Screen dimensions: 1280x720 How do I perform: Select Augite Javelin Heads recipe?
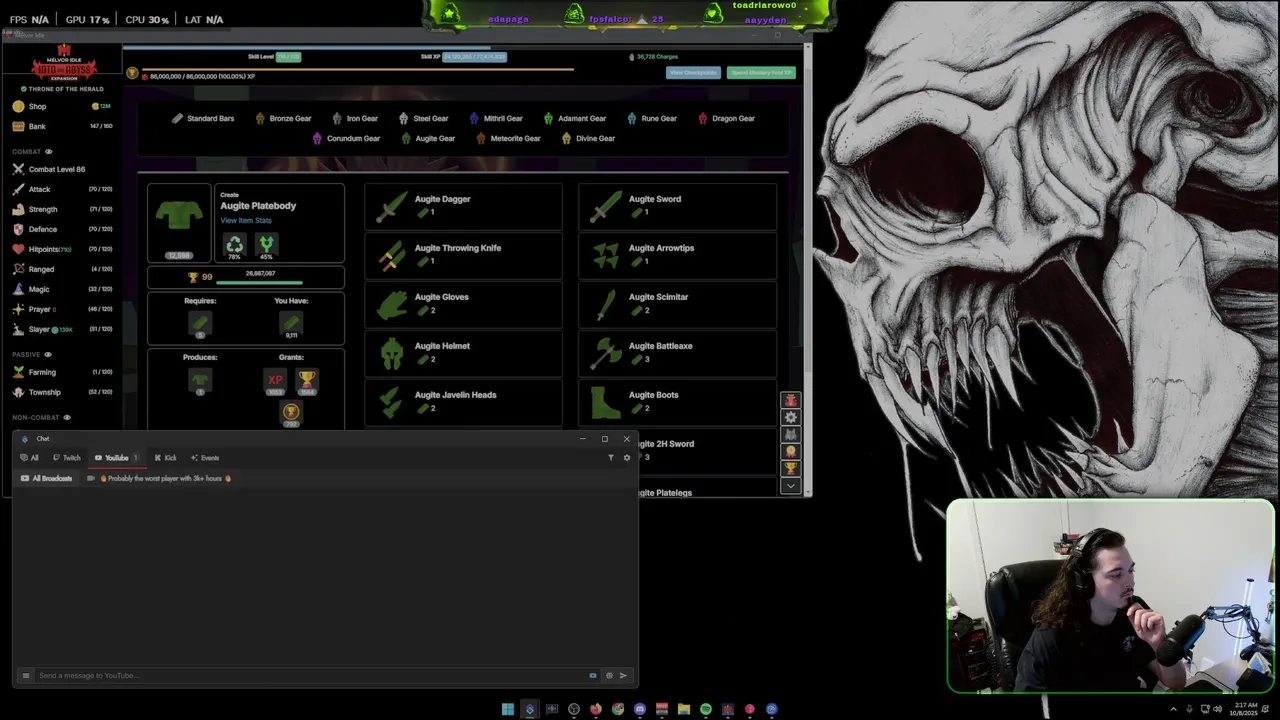coord(463,402)
